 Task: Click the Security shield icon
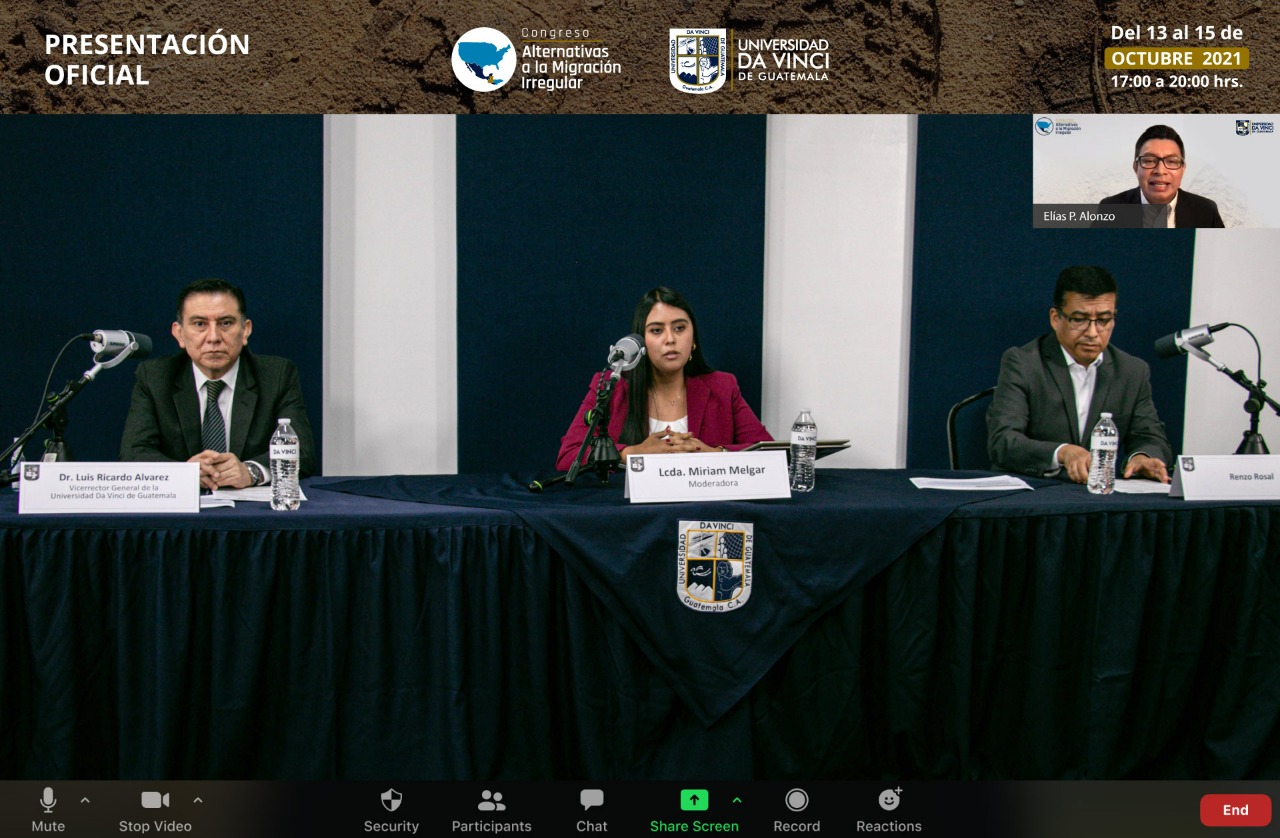[x=391, y=800]
